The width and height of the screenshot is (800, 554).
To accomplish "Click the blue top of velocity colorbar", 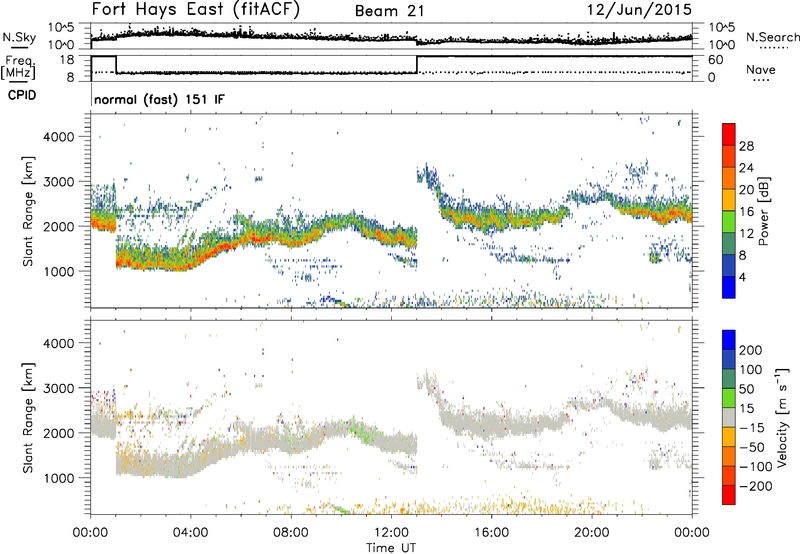I will [x=729, y=340].
